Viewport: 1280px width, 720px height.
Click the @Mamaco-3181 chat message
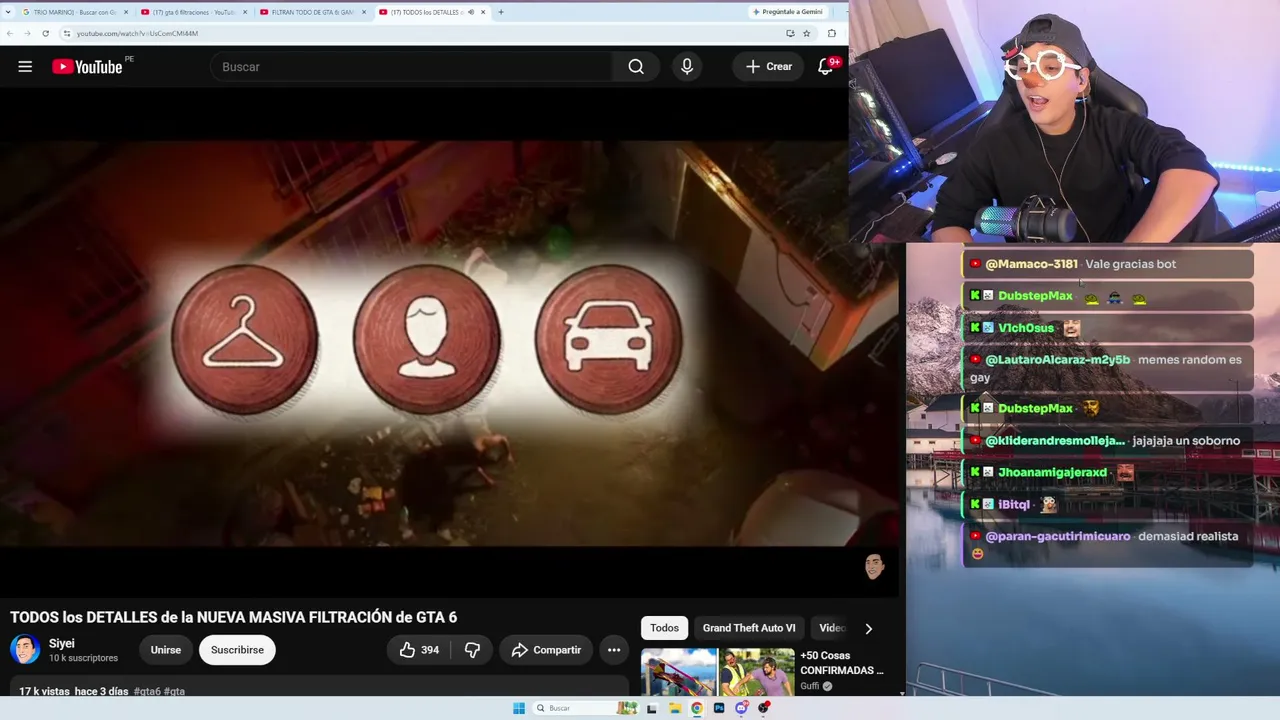tap(1107, 264)
